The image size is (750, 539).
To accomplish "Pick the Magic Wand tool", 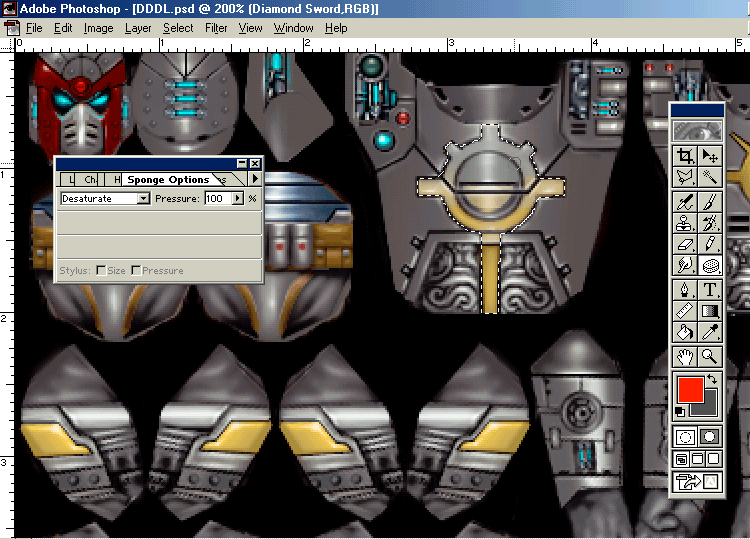I will pyautogui.click(x=710, y=177).
